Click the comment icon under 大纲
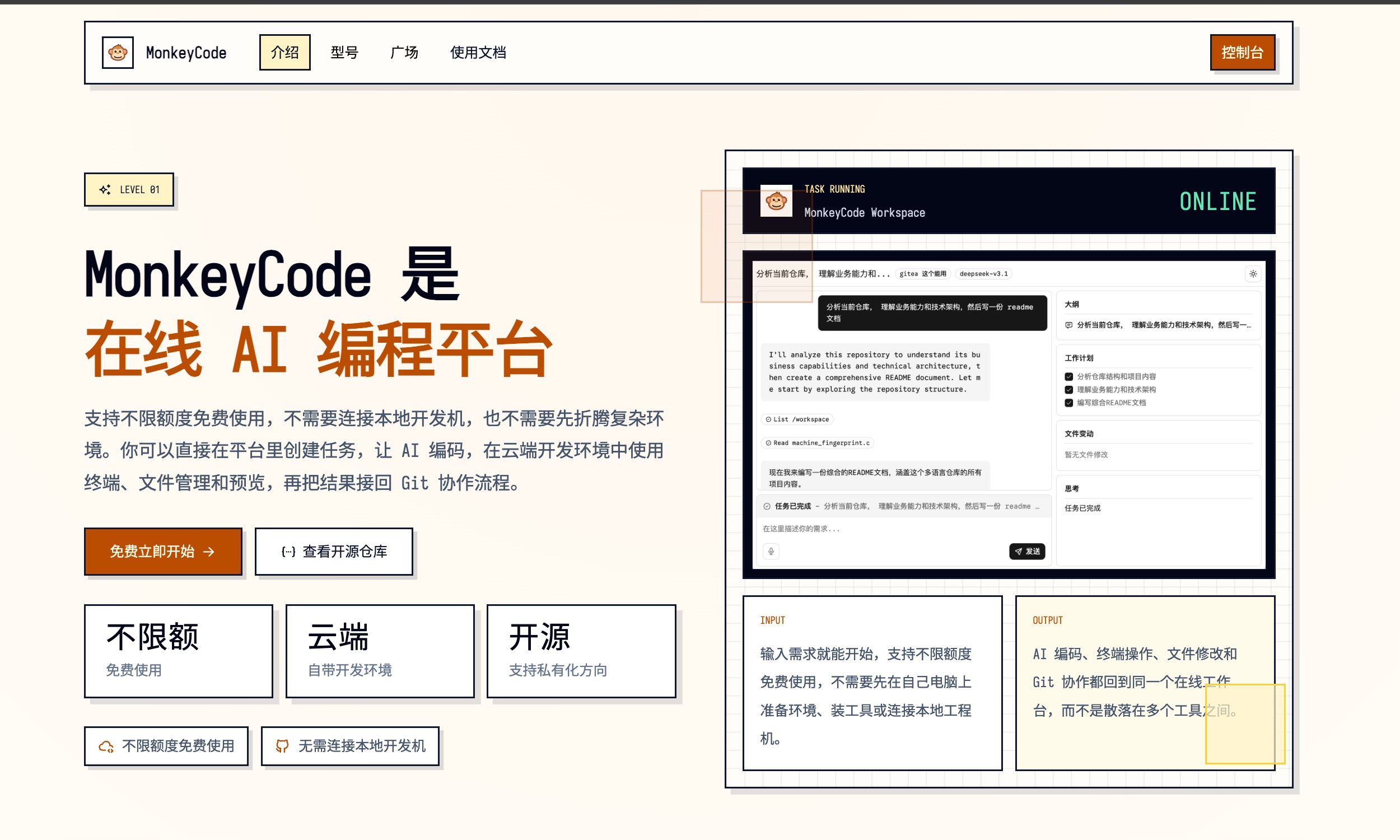Viewport: 1400px width, 840px height. (x=1068, y=325)
